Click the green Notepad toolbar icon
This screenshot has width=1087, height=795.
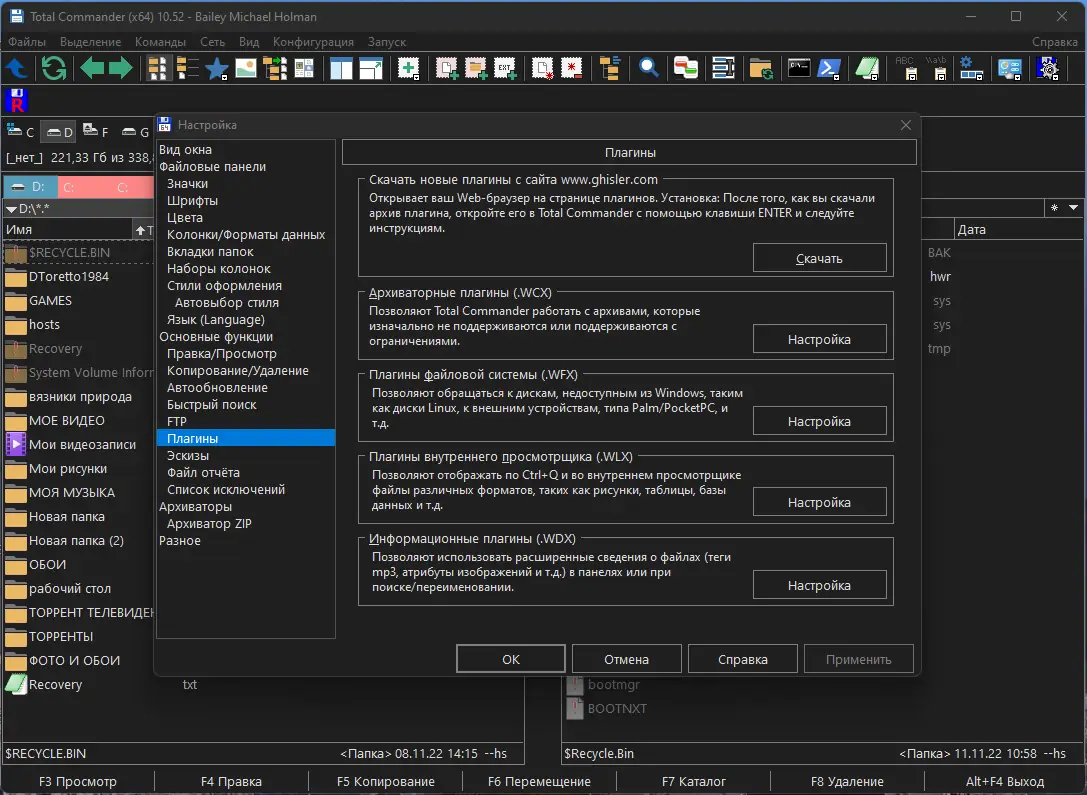[x=868, y=68]
